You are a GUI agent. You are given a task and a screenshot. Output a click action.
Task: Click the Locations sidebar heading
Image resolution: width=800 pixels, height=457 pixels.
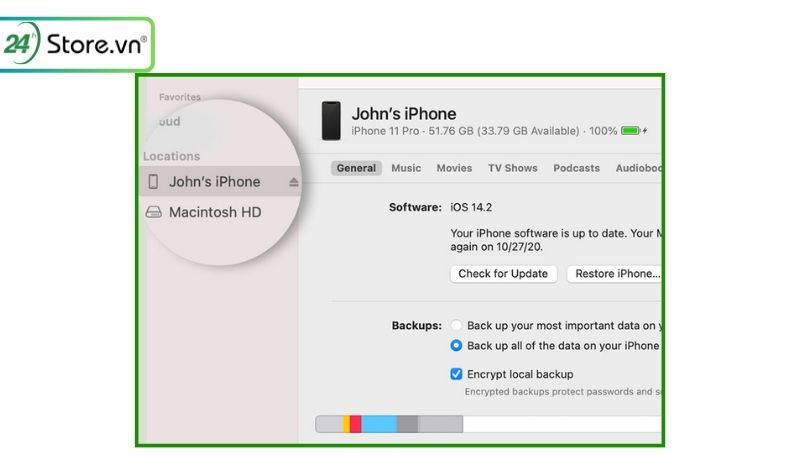pyautogui.click(x=171, y=156)
